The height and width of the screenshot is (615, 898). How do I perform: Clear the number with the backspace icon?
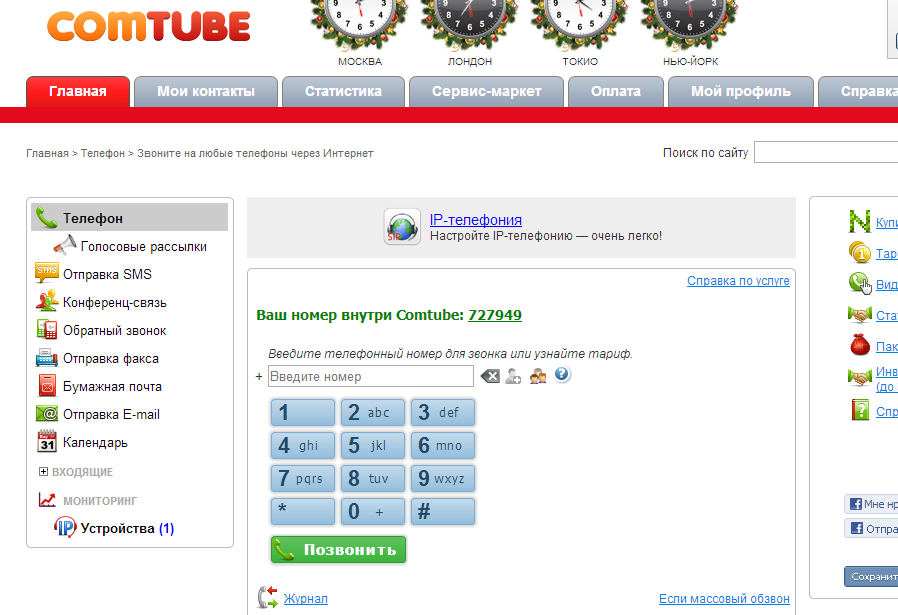[x=490, y=376]
